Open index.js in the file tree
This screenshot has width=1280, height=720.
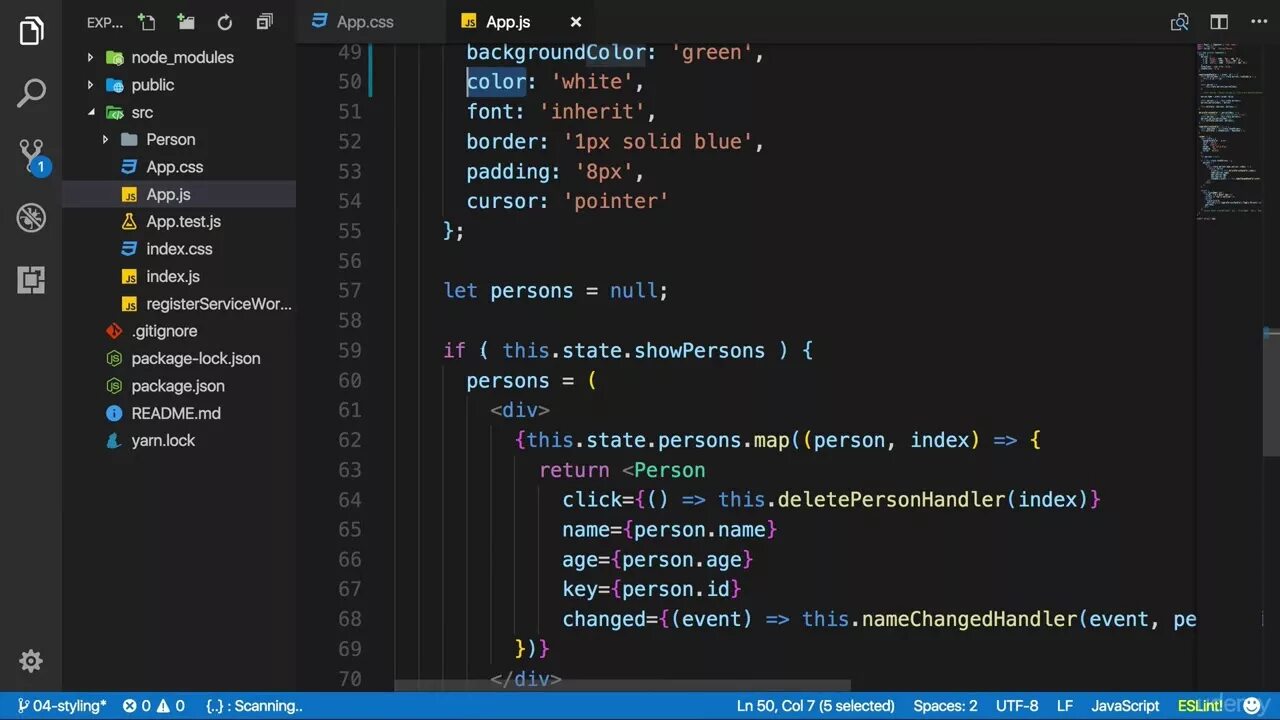point(173,276)
